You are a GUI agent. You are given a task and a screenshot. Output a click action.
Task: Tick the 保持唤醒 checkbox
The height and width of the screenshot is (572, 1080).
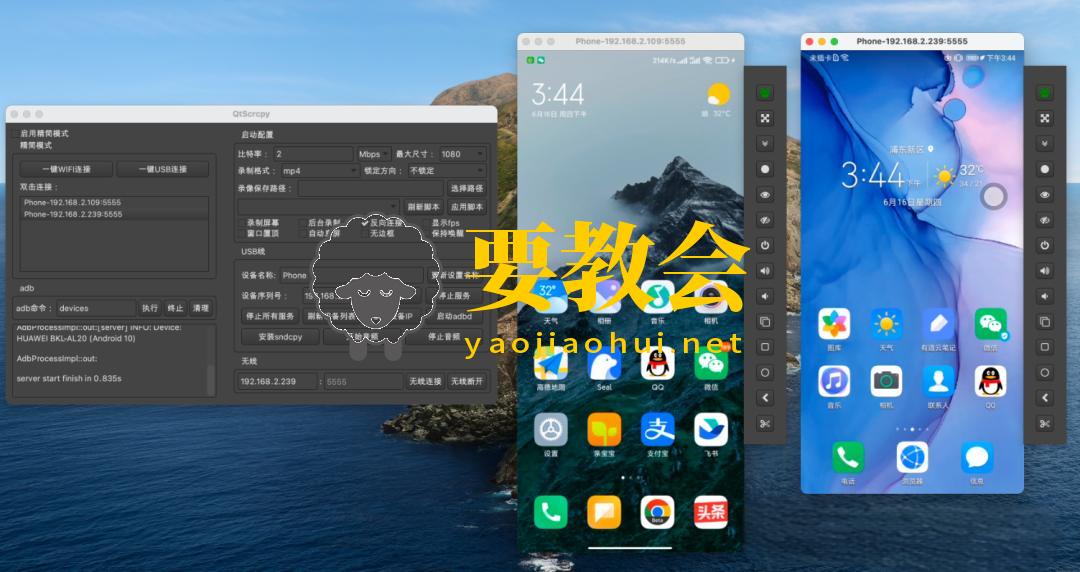point(427,234)
